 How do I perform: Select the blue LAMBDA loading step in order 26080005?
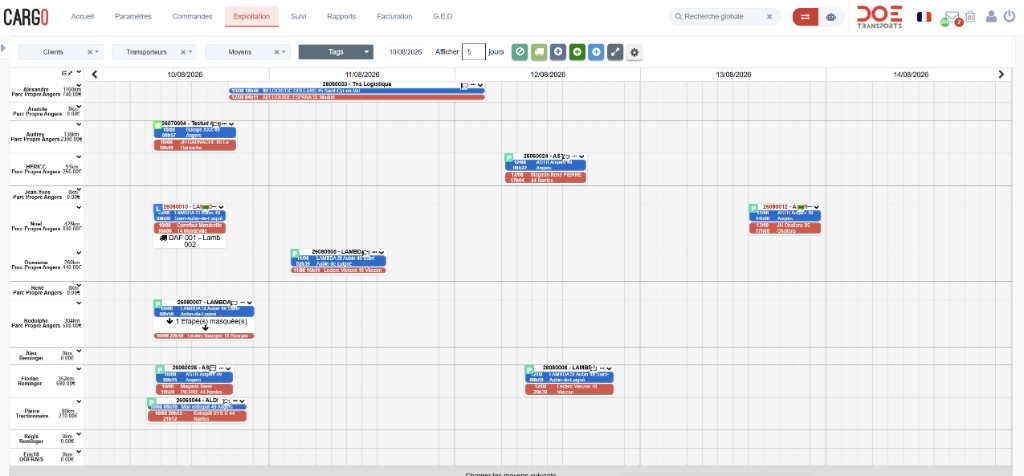tap(338, 261)
